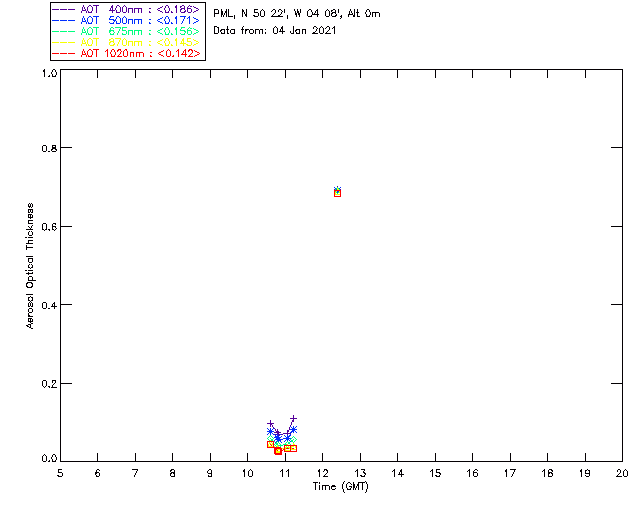Image resolution: width=640 pixels, height=512 pixels.
Task: Click the y-axis tick label 0.0
Action: tap(49, 458)
